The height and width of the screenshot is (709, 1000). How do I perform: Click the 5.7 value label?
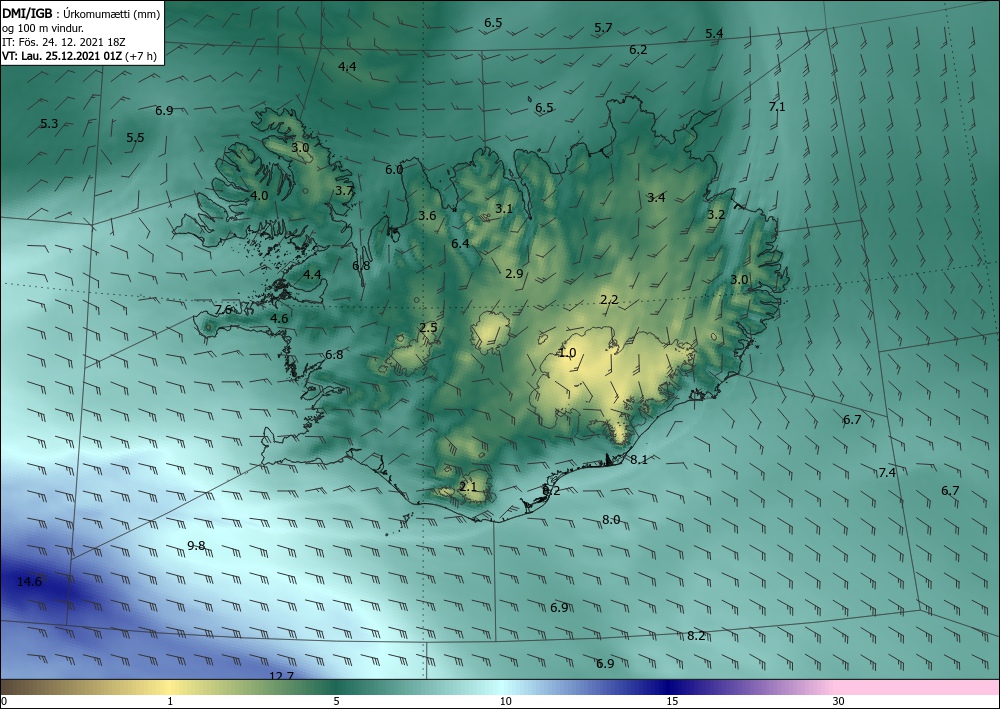[x=603, y=27]
